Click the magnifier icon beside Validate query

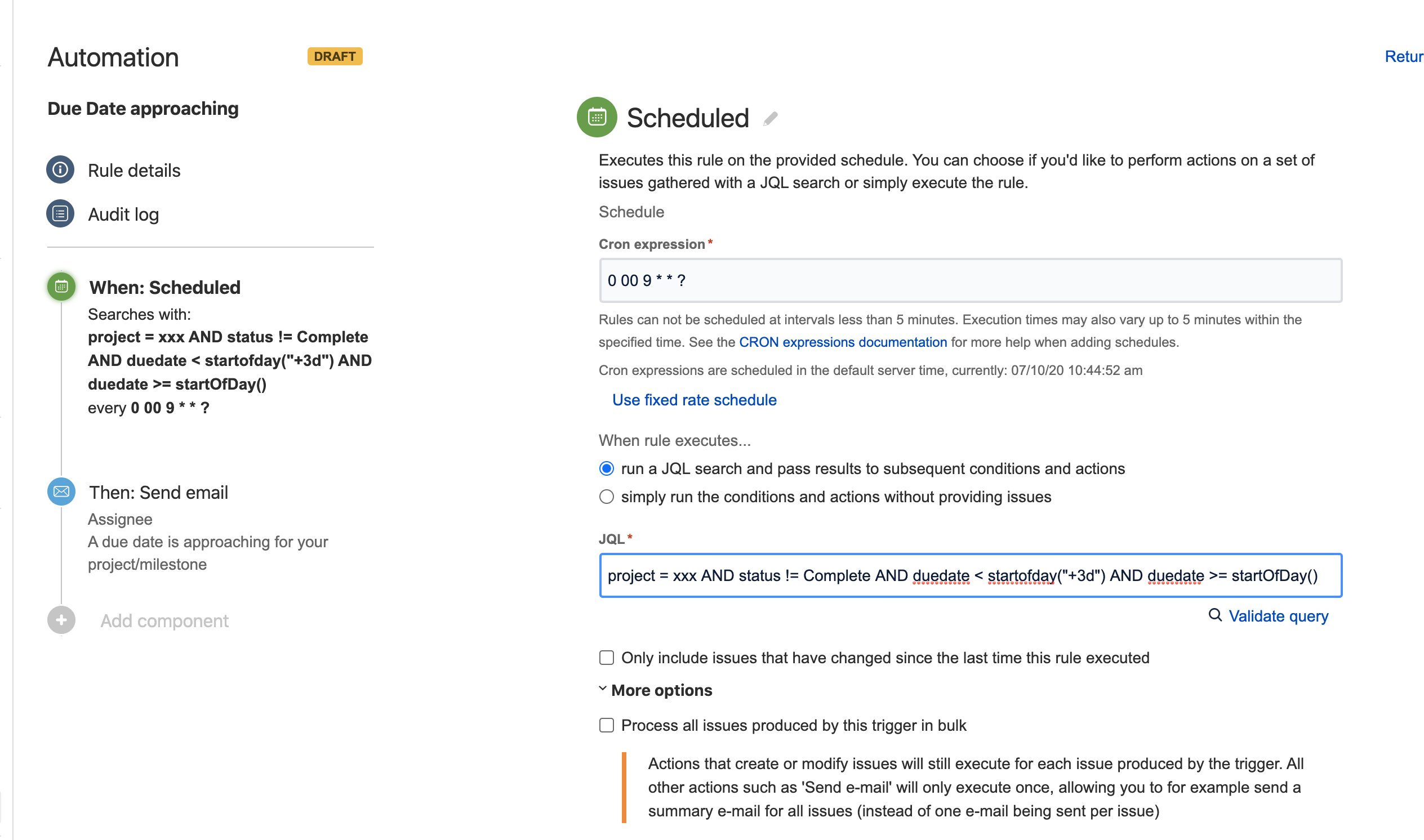(x=1214, y=615)
